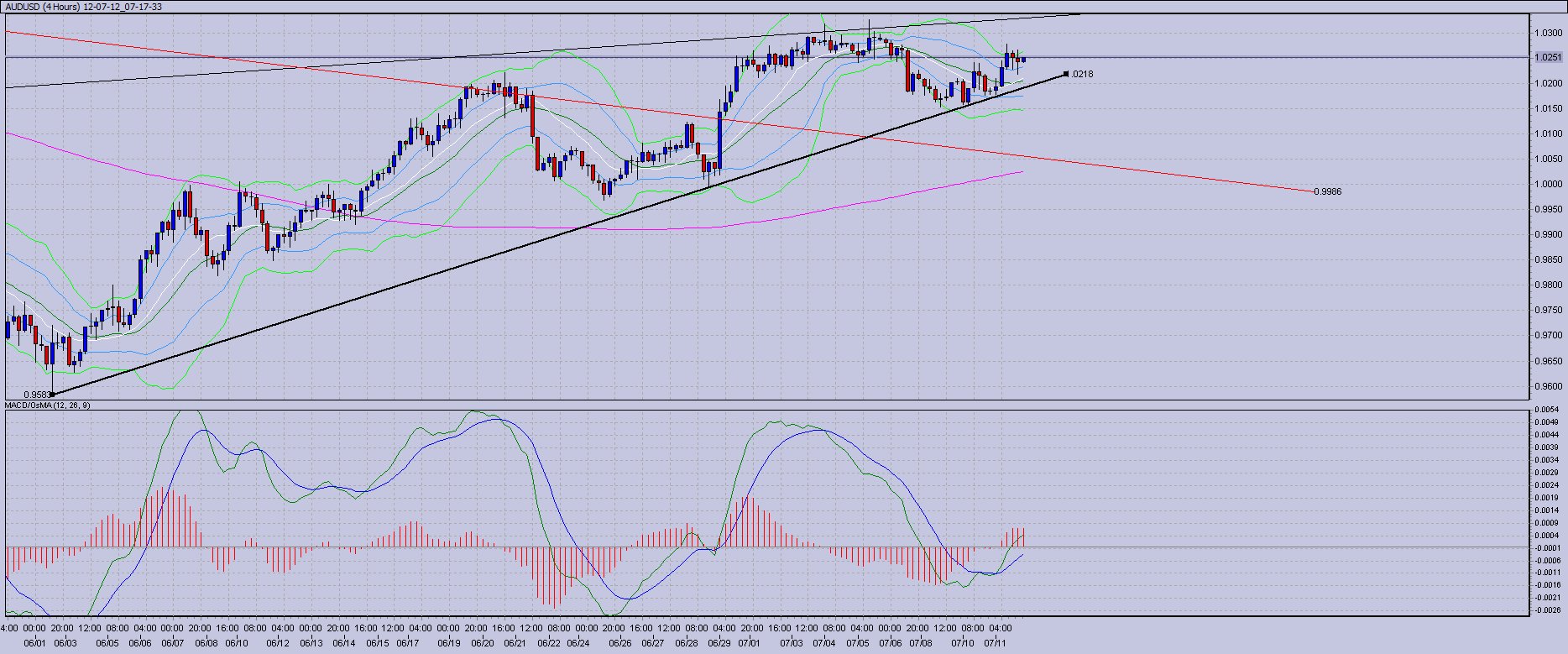This screenshot has width=1568, height=654.
Task: Click the 0.9583 low price label
Action: pyautogui.click(x=35, y=394)
